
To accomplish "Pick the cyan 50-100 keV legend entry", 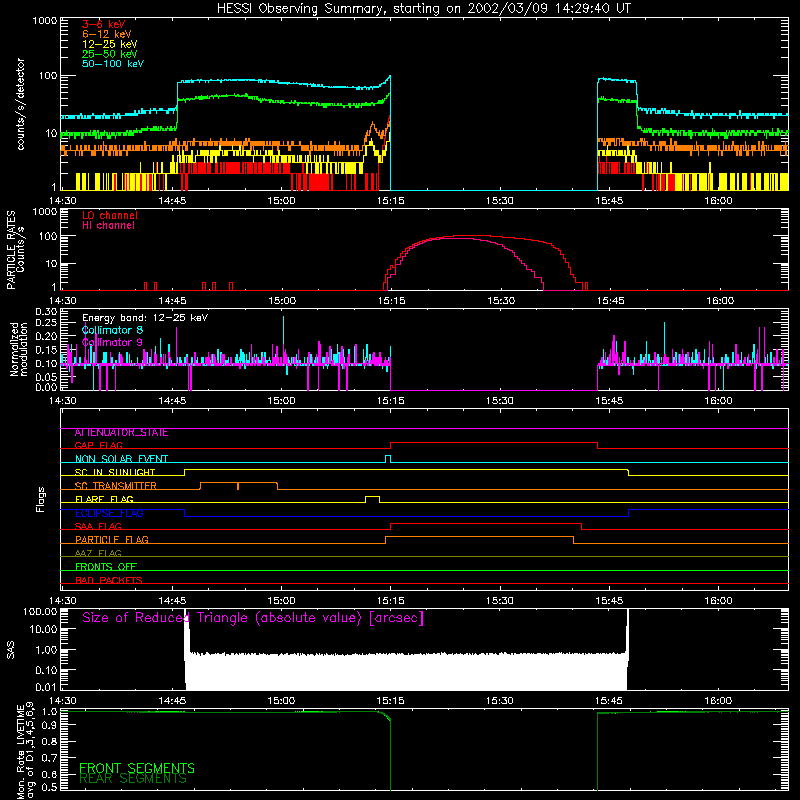I will coord(113,64).
